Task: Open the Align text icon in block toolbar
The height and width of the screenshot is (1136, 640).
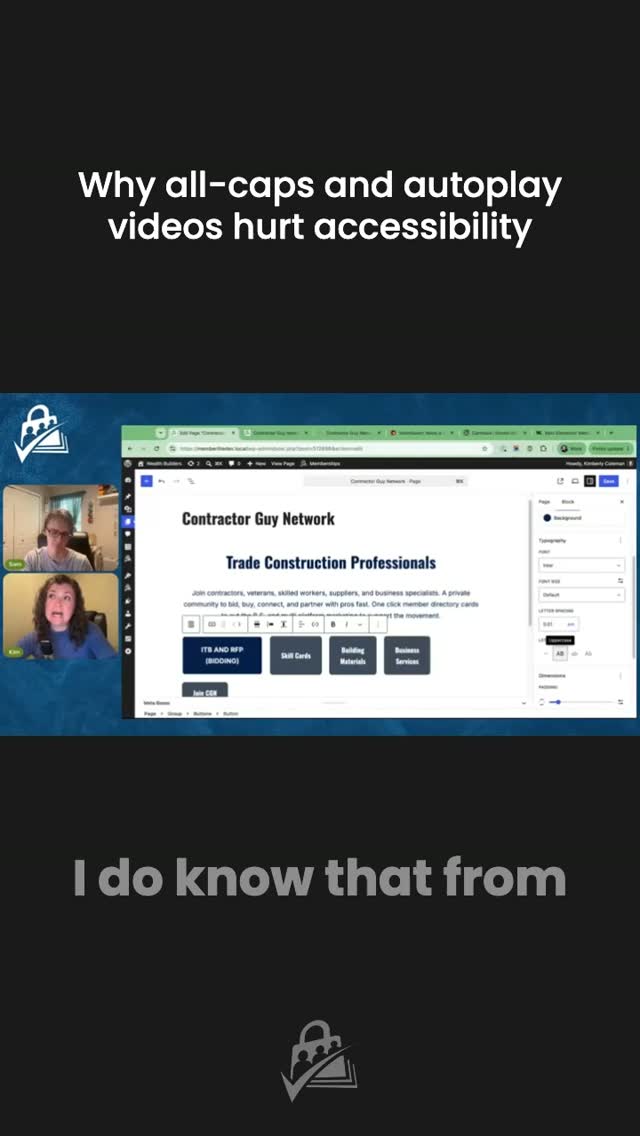Action: (301, 624)
